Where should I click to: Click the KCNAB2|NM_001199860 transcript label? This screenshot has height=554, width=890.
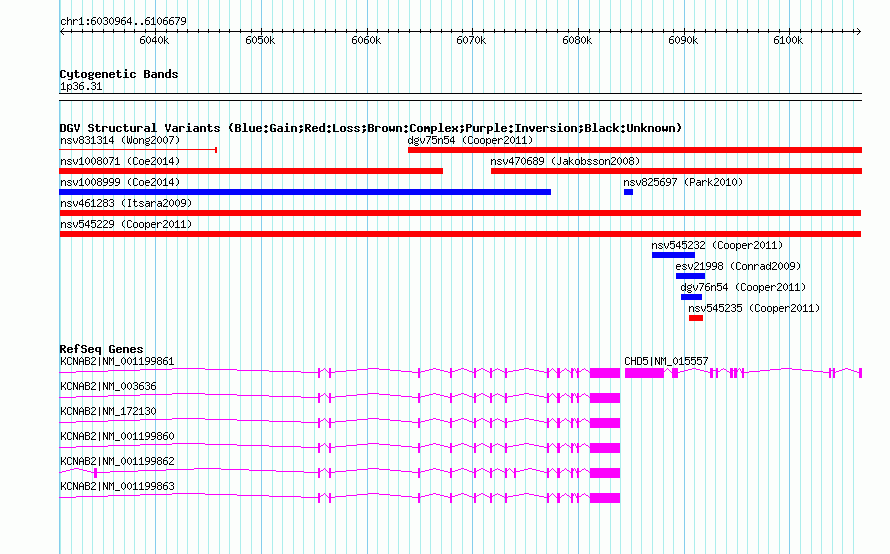(x=117, y=437)
